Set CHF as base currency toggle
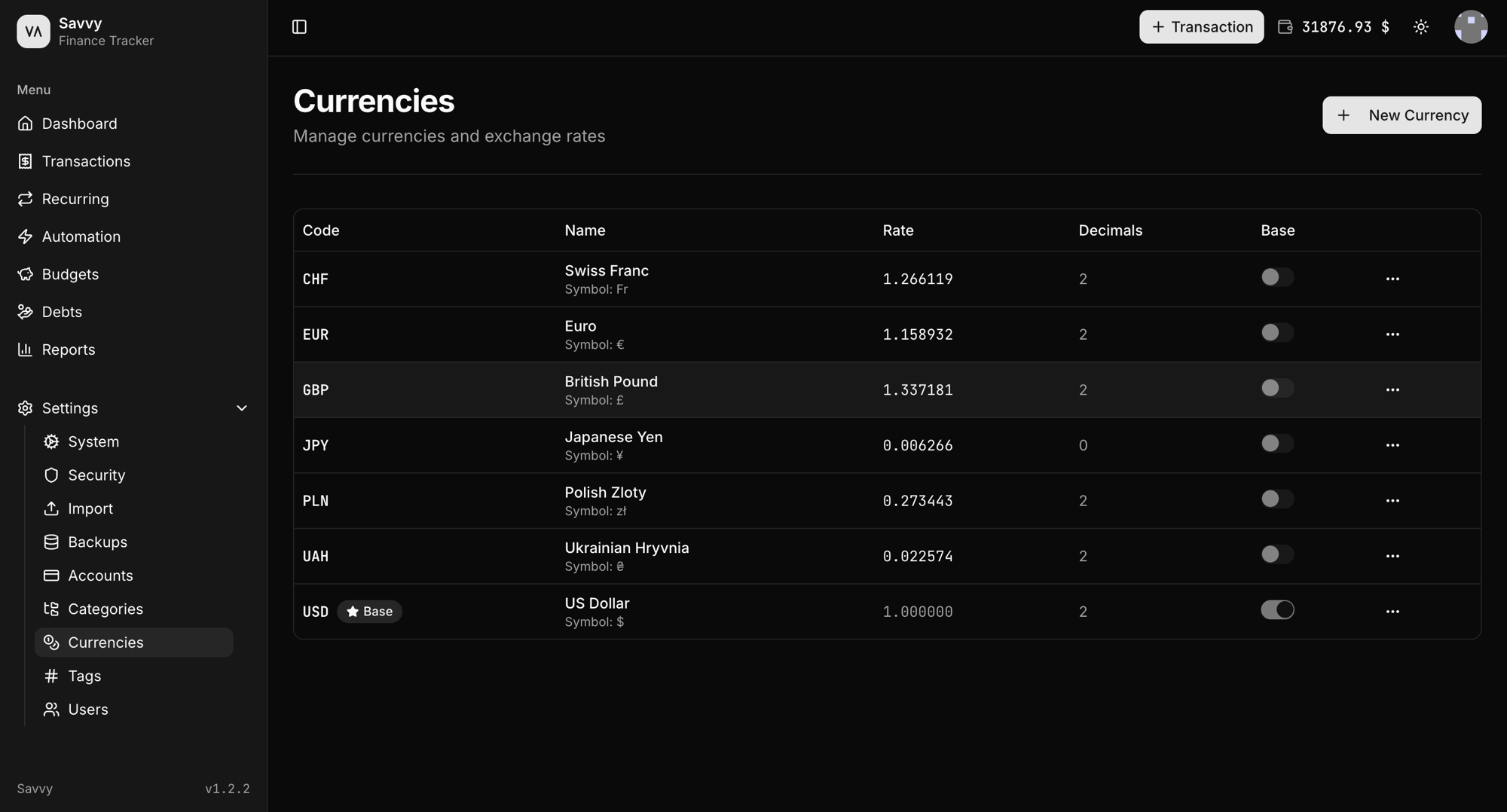The width and height of the screenshot is (1507, 812). tap(1277, 277)
